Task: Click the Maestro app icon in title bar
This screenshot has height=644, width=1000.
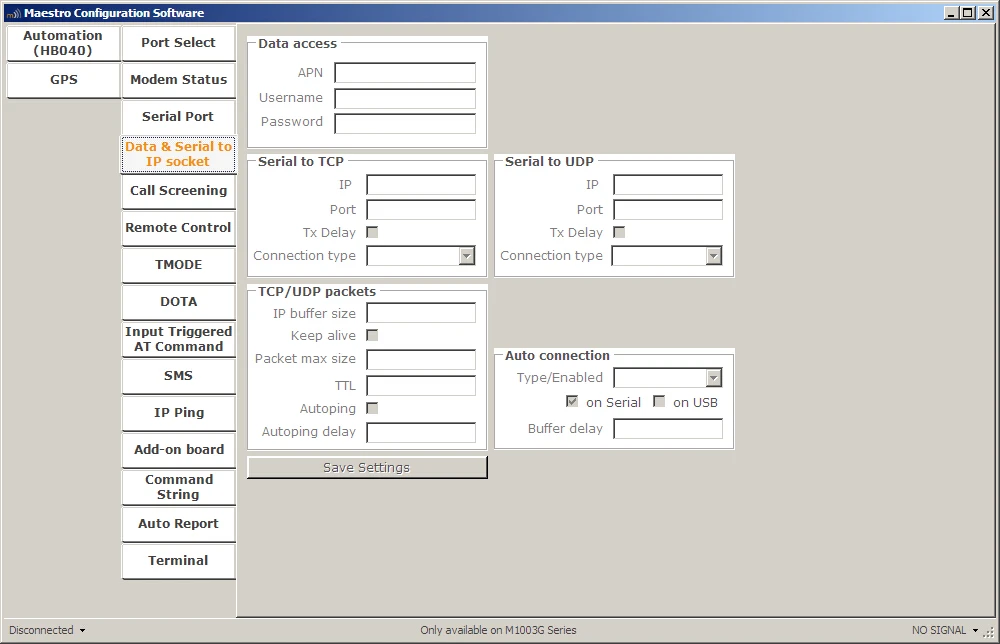Action: [x=13, y=13]
